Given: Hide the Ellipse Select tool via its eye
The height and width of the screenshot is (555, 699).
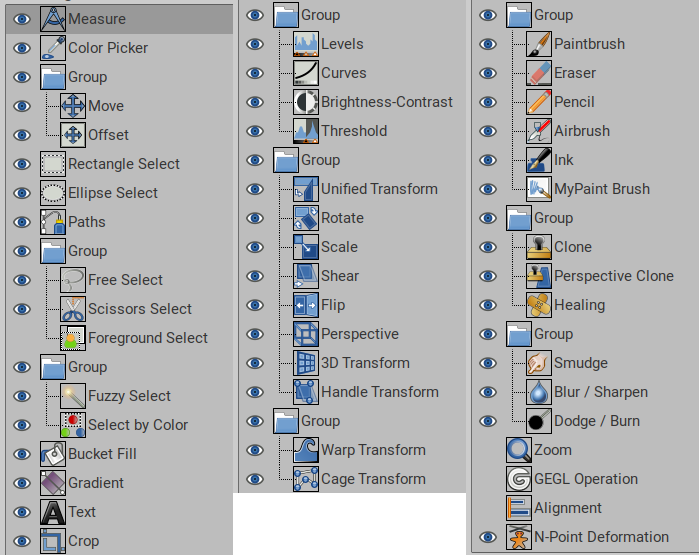Looking at the screenshot, I should 22,193.
